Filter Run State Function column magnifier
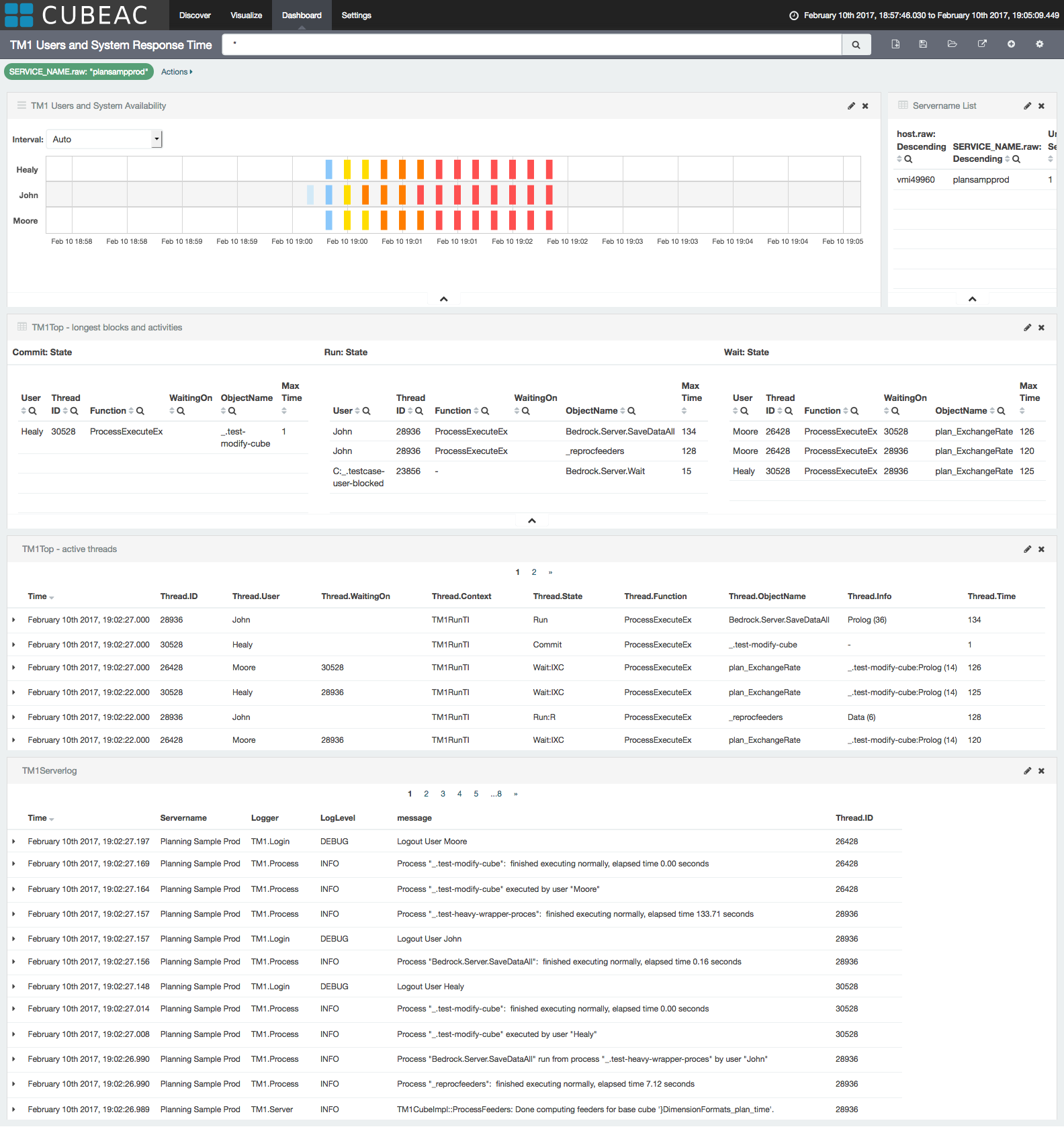This screenshot has height=1127, width=1064. tap(485, 411)
